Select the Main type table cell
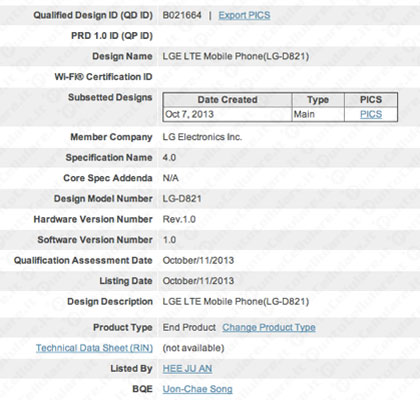 (x=318, y=114)
